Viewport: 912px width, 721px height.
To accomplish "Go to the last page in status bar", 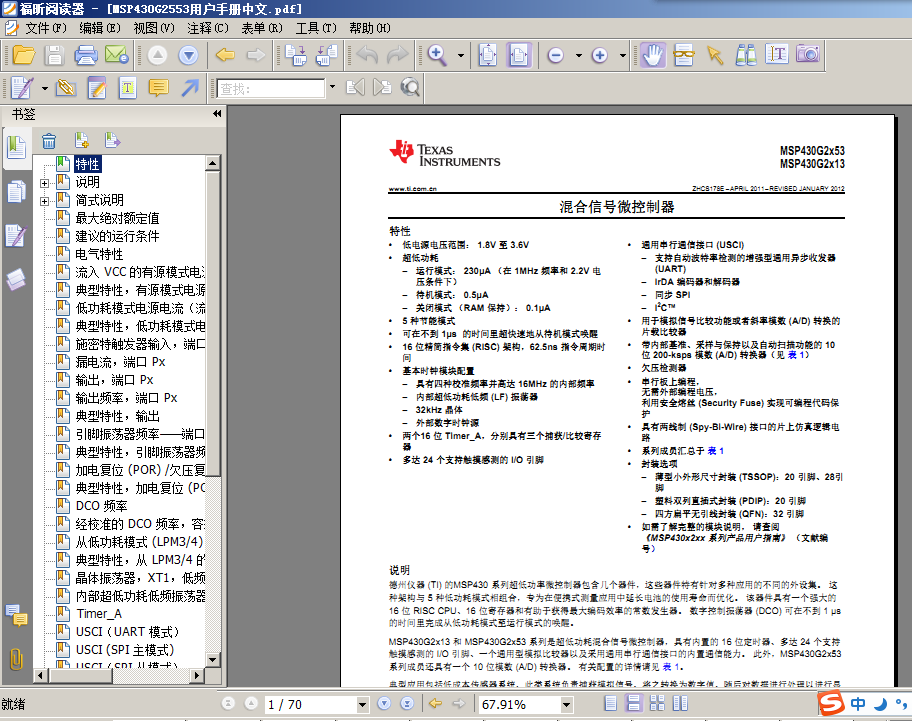I will coord(407,704).
